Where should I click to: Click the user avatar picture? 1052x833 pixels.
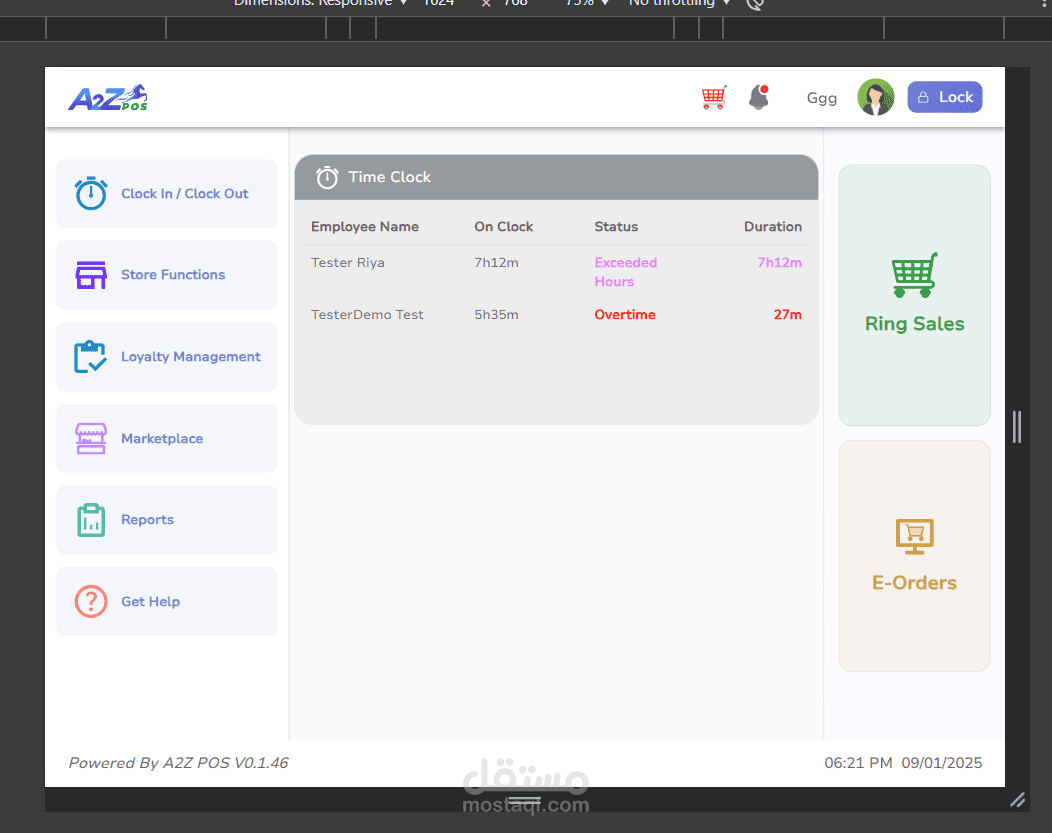[x=876, y=97]
